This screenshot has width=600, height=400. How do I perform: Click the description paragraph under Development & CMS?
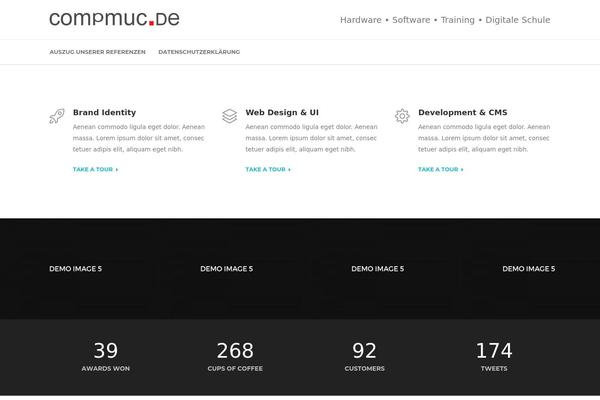(484, 138)
